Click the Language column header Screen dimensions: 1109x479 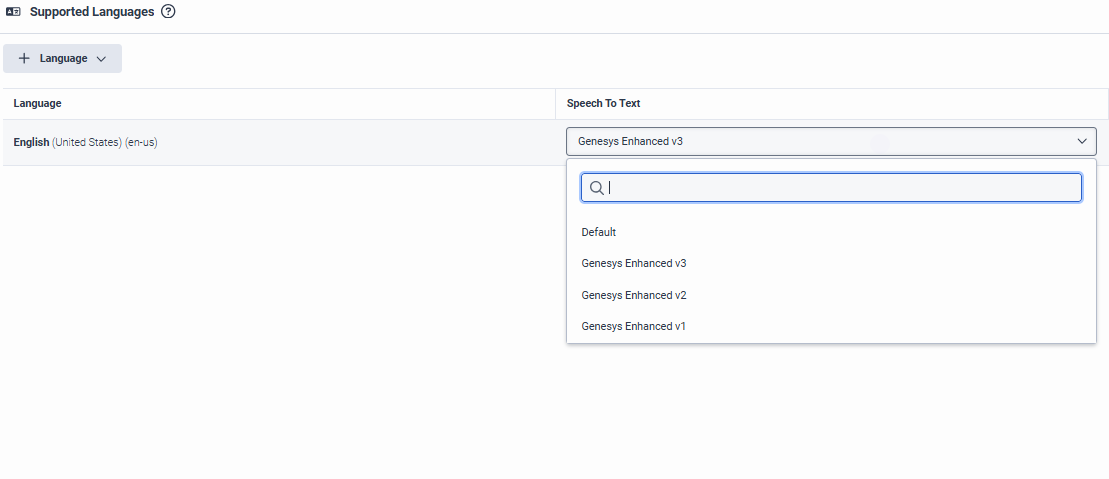pos(37,103)
